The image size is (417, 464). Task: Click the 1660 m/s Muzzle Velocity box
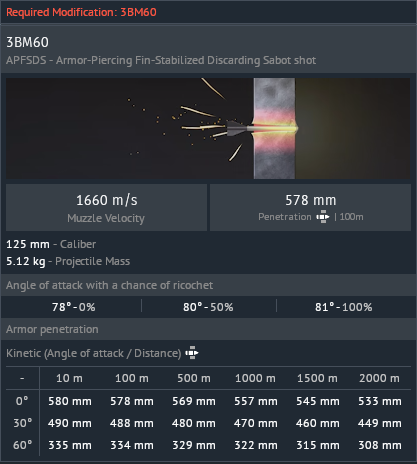pyautogui.click(x=106, y=207)
